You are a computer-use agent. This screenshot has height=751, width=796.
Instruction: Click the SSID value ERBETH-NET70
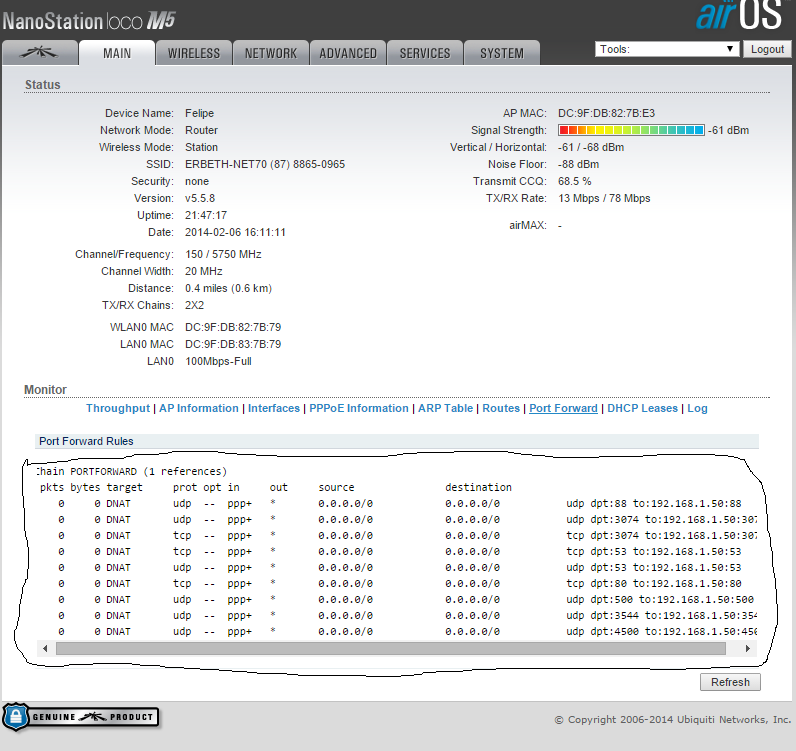coord(264,165)
